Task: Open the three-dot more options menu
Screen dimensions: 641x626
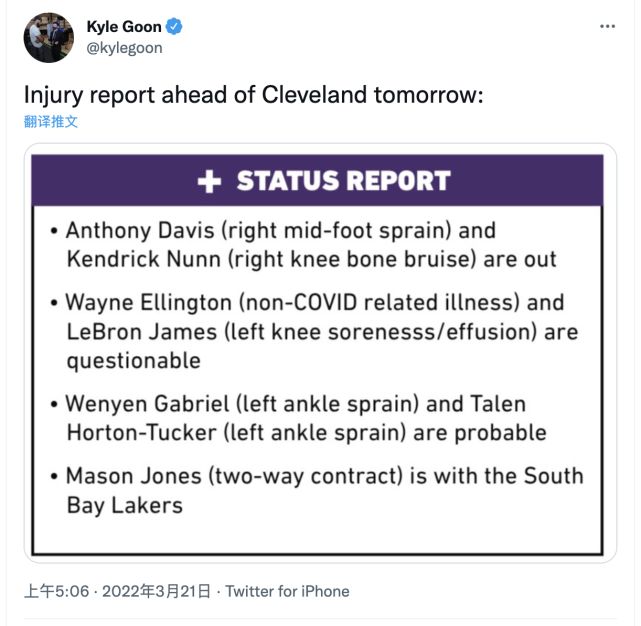Action: 607,25
